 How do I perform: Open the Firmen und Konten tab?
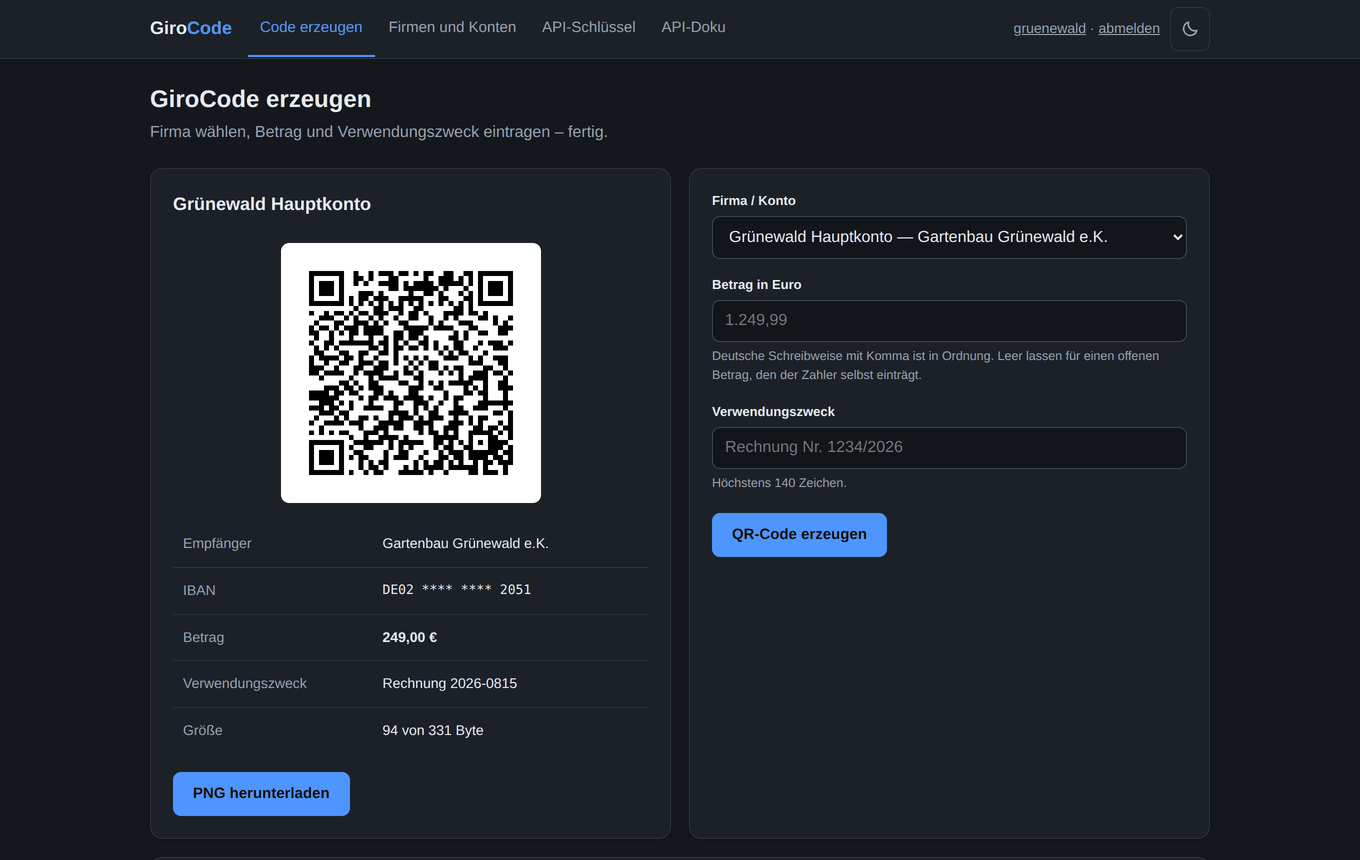coord(452,28)
